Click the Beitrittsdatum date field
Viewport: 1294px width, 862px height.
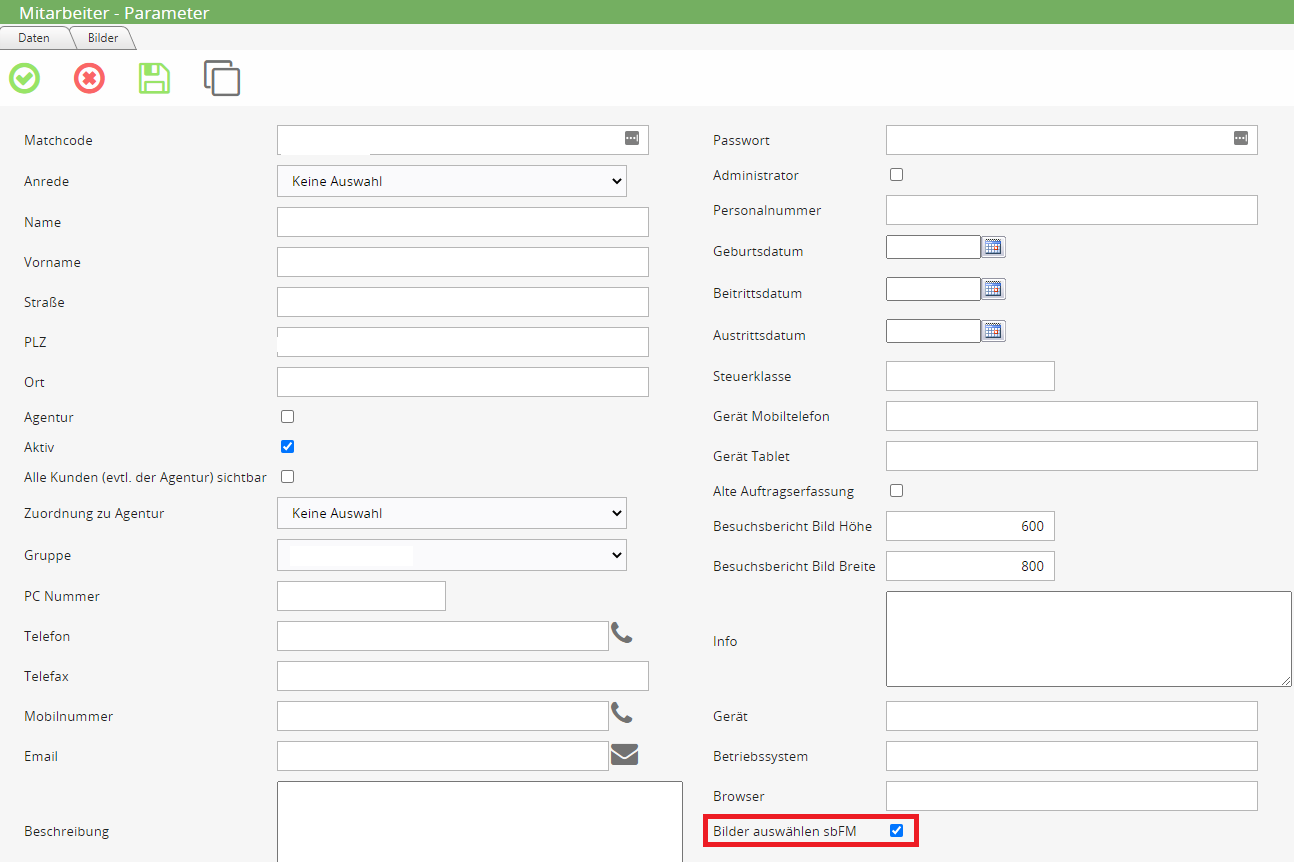click(933, 289)
